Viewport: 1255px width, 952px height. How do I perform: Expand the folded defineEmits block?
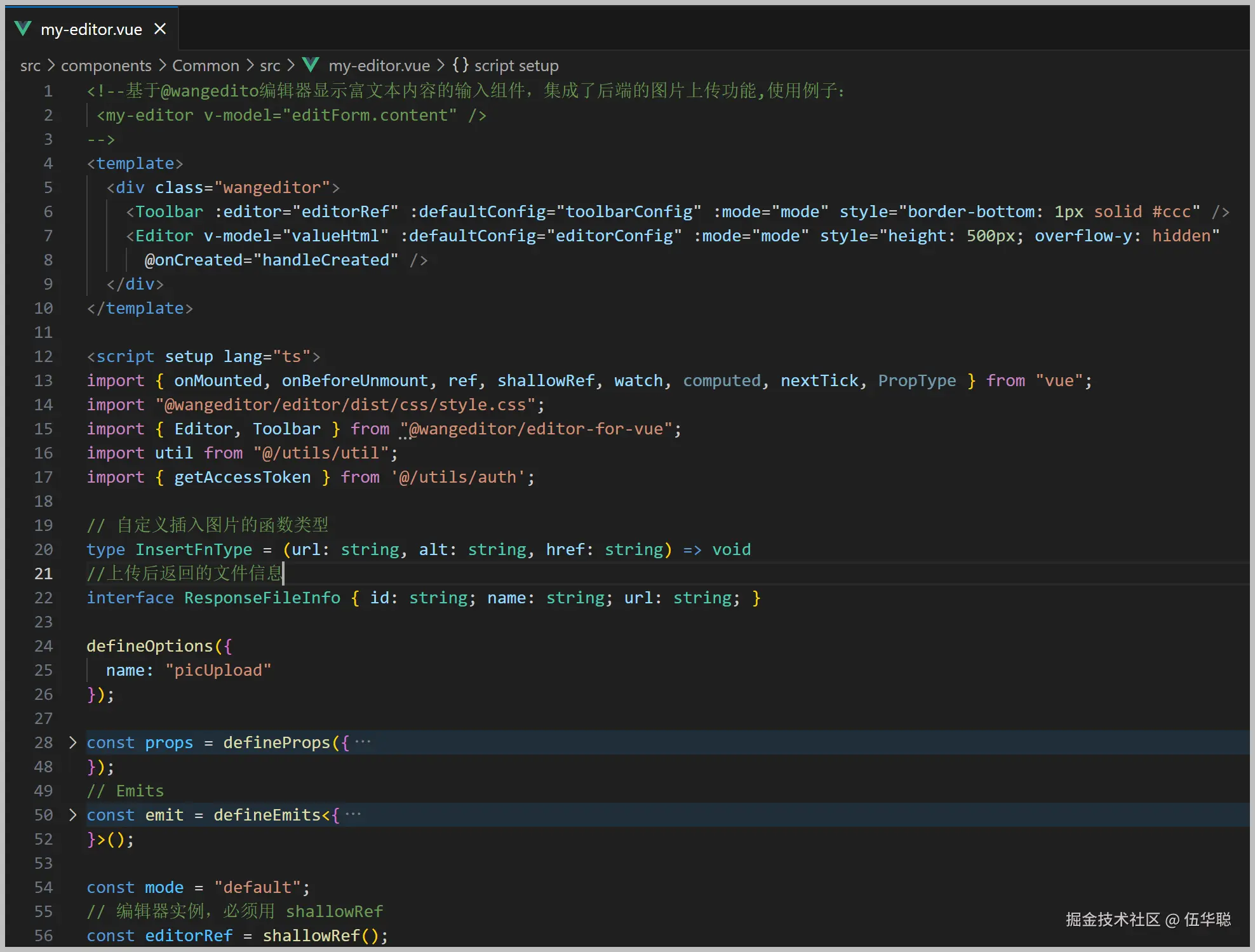click(x=72, y=815)
